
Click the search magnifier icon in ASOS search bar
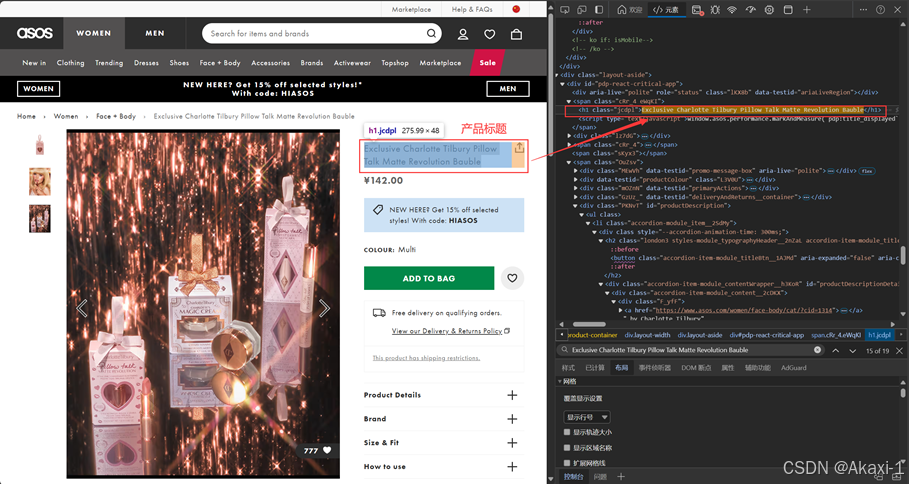pyautogui.click(x=431, y=33)
